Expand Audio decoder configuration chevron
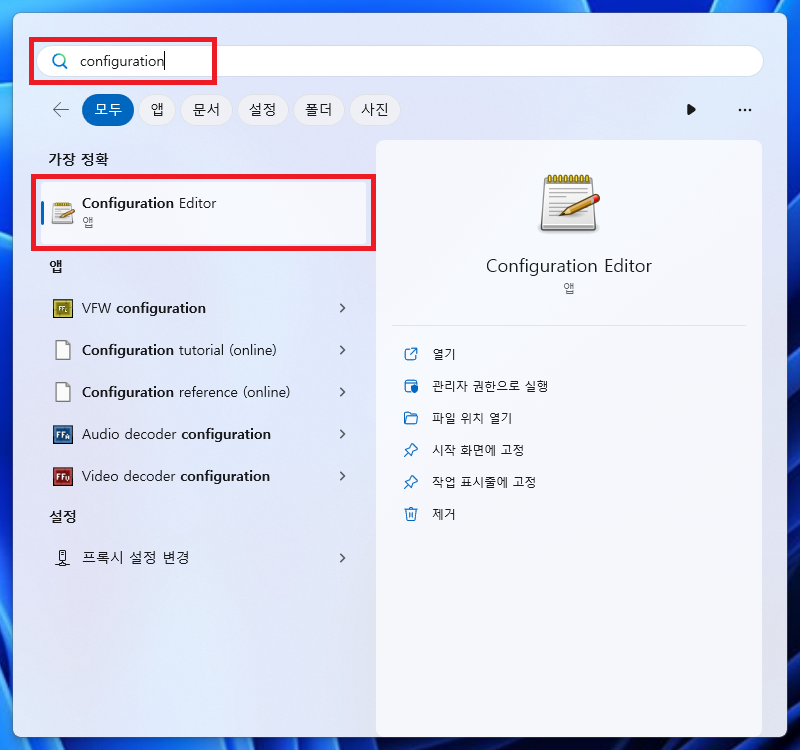Viewport: 800px width, 750px height. (x=342, y=434)
